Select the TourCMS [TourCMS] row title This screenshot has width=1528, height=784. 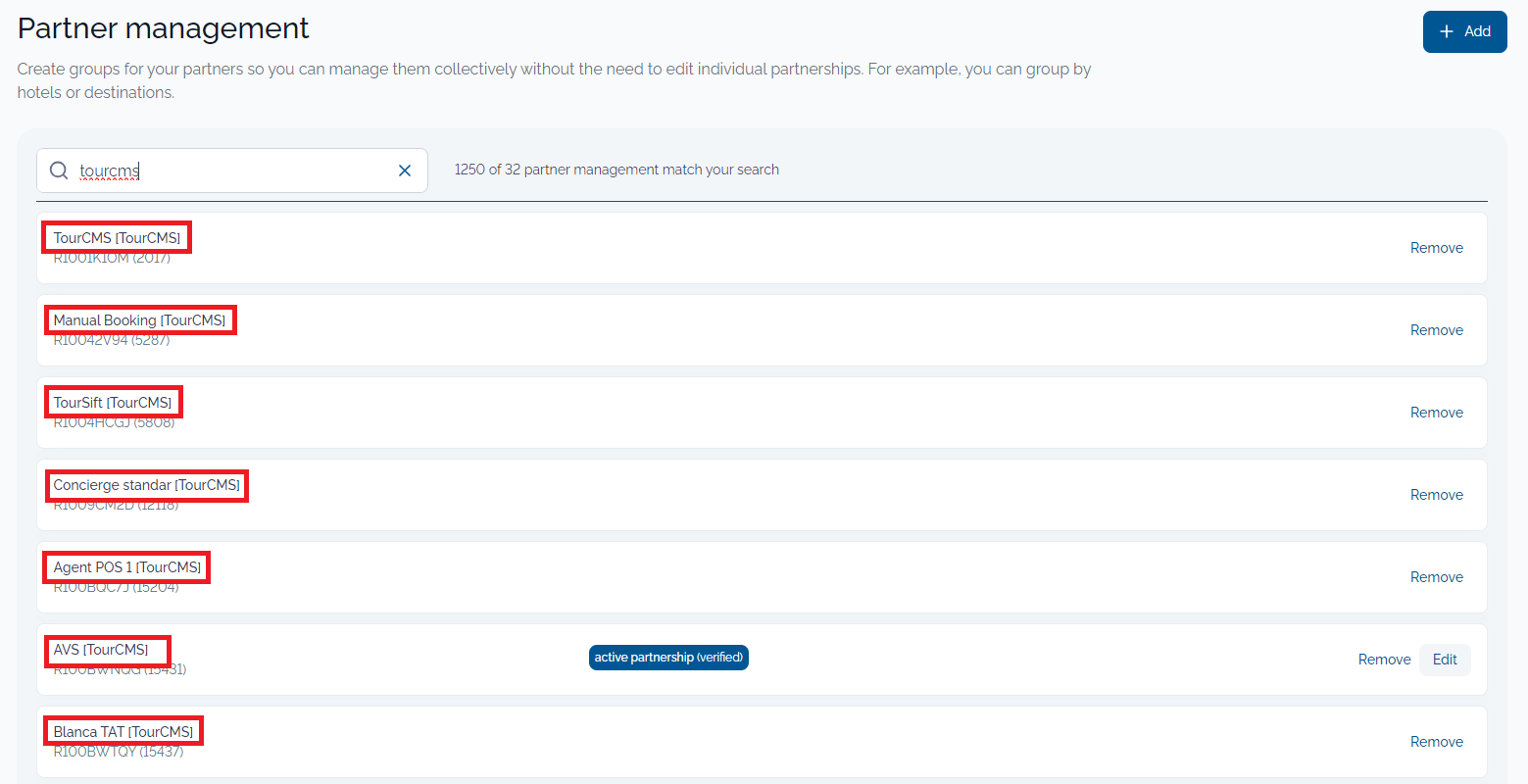coord(117,238)
